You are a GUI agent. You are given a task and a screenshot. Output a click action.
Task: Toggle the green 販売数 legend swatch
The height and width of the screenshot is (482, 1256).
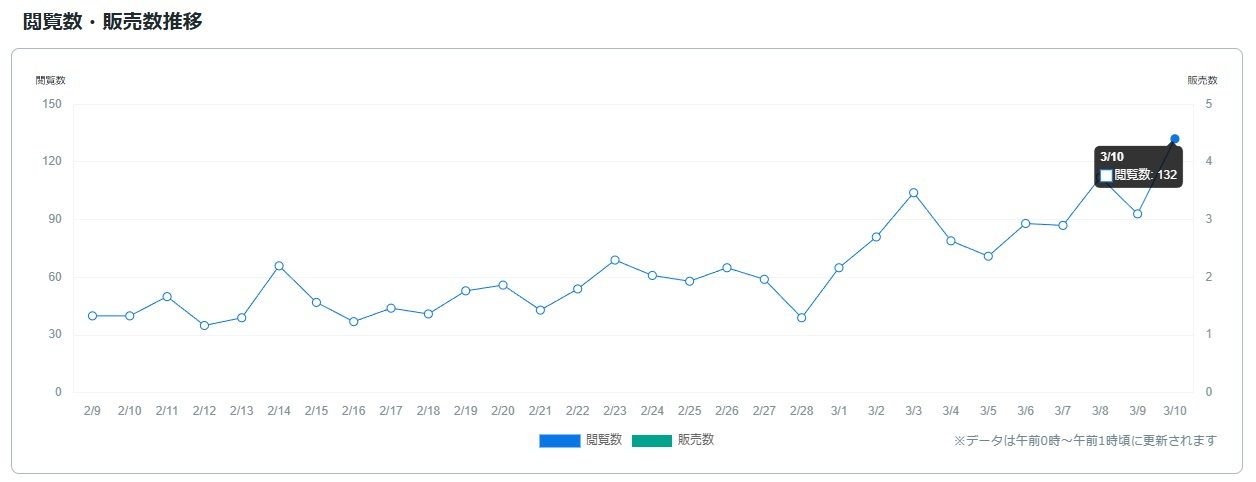click(x=652, y=440)
